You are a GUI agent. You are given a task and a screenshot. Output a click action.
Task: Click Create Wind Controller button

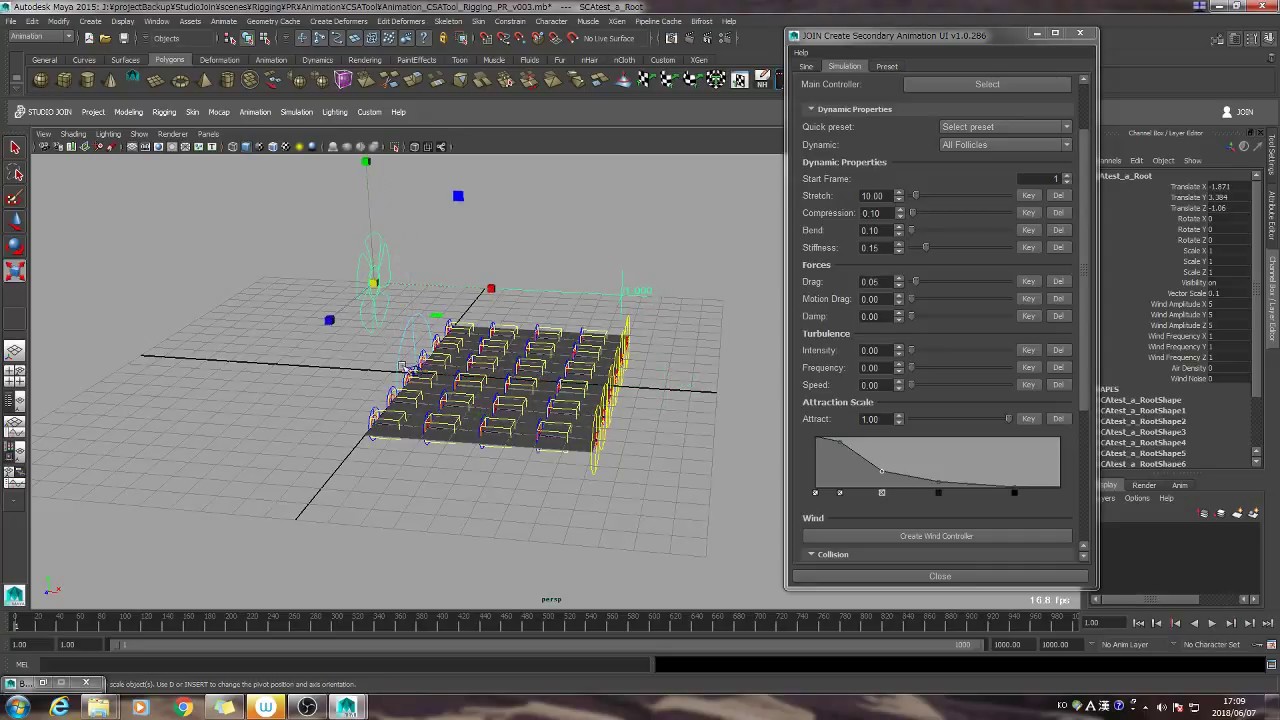point(936,536)
